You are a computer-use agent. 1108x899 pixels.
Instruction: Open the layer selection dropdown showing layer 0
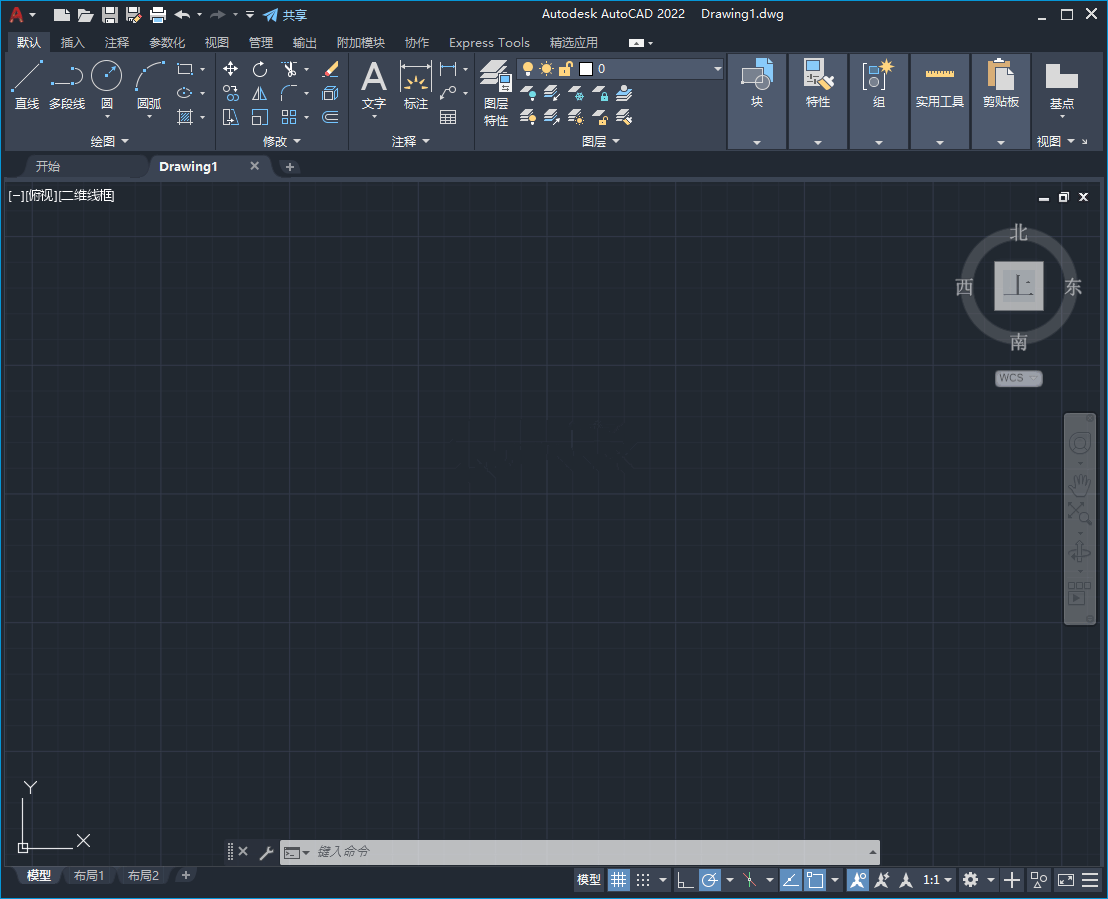point(716,69)
